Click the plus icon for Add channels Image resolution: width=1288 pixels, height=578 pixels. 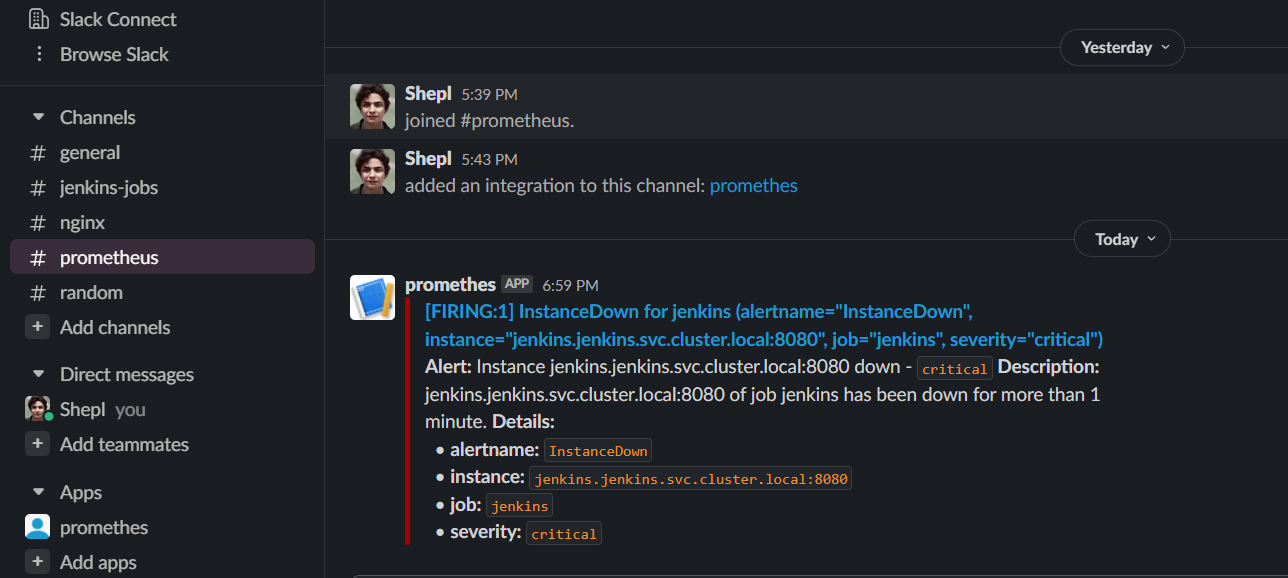pyautogui.click(x=37, y=327)
